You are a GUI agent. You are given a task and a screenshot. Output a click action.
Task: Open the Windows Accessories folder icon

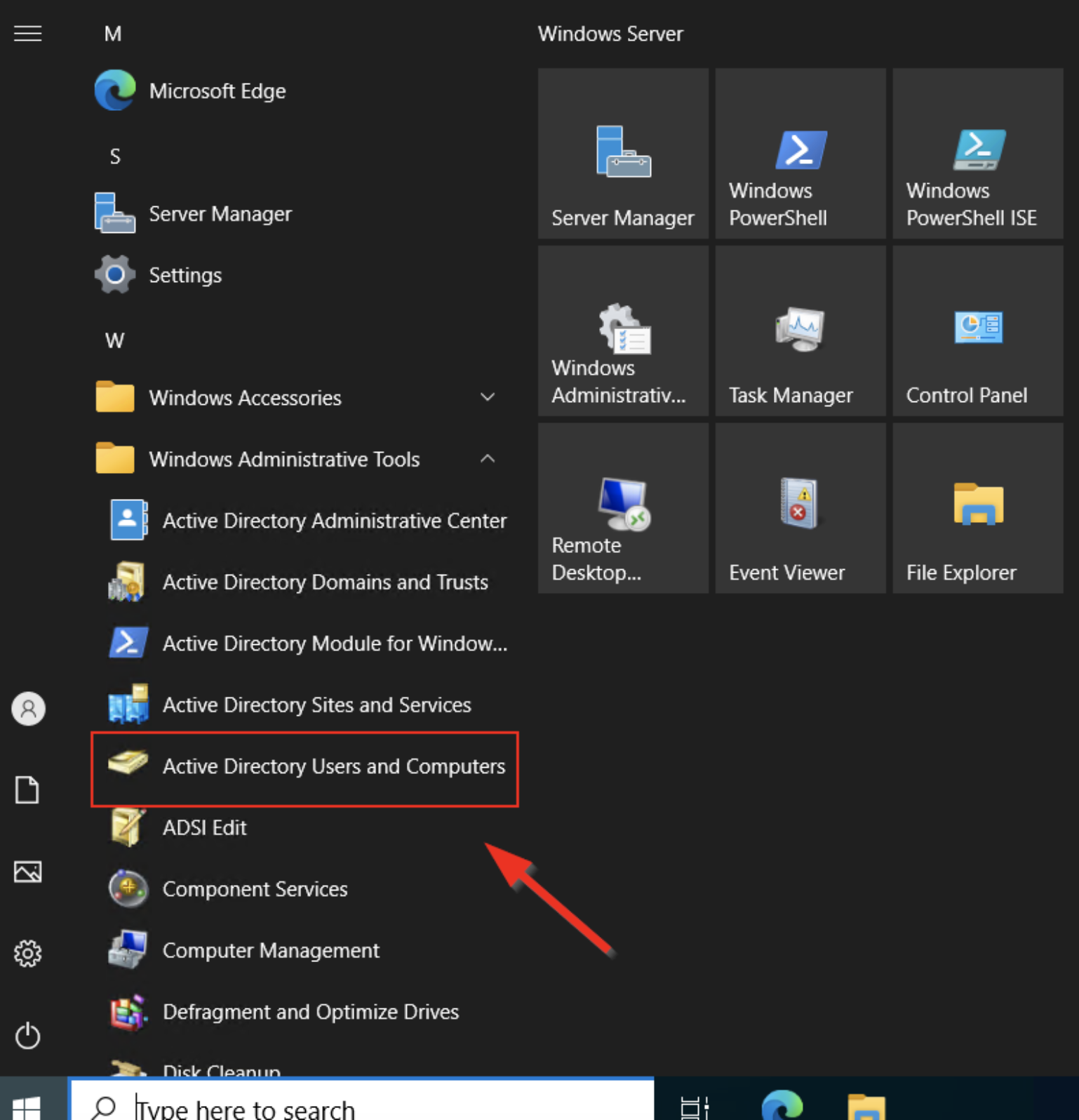[x=115, y=397]
